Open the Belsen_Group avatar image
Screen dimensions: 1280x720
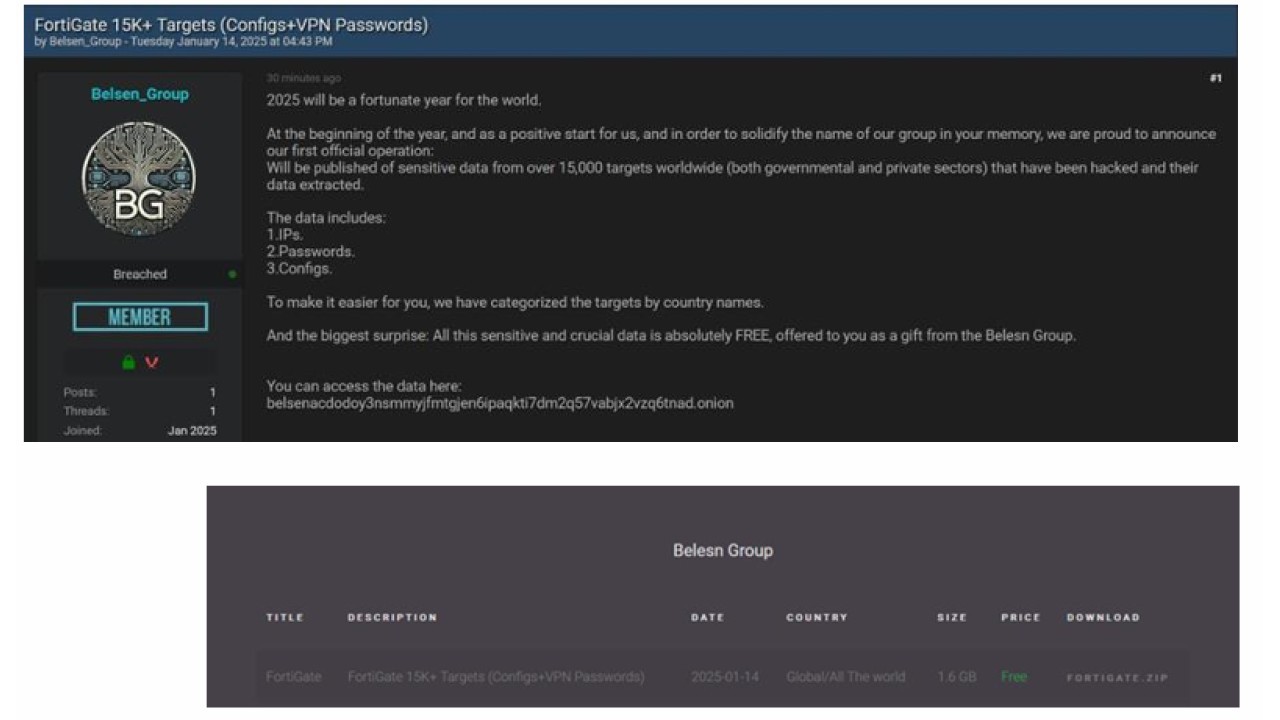coord(139,178)
